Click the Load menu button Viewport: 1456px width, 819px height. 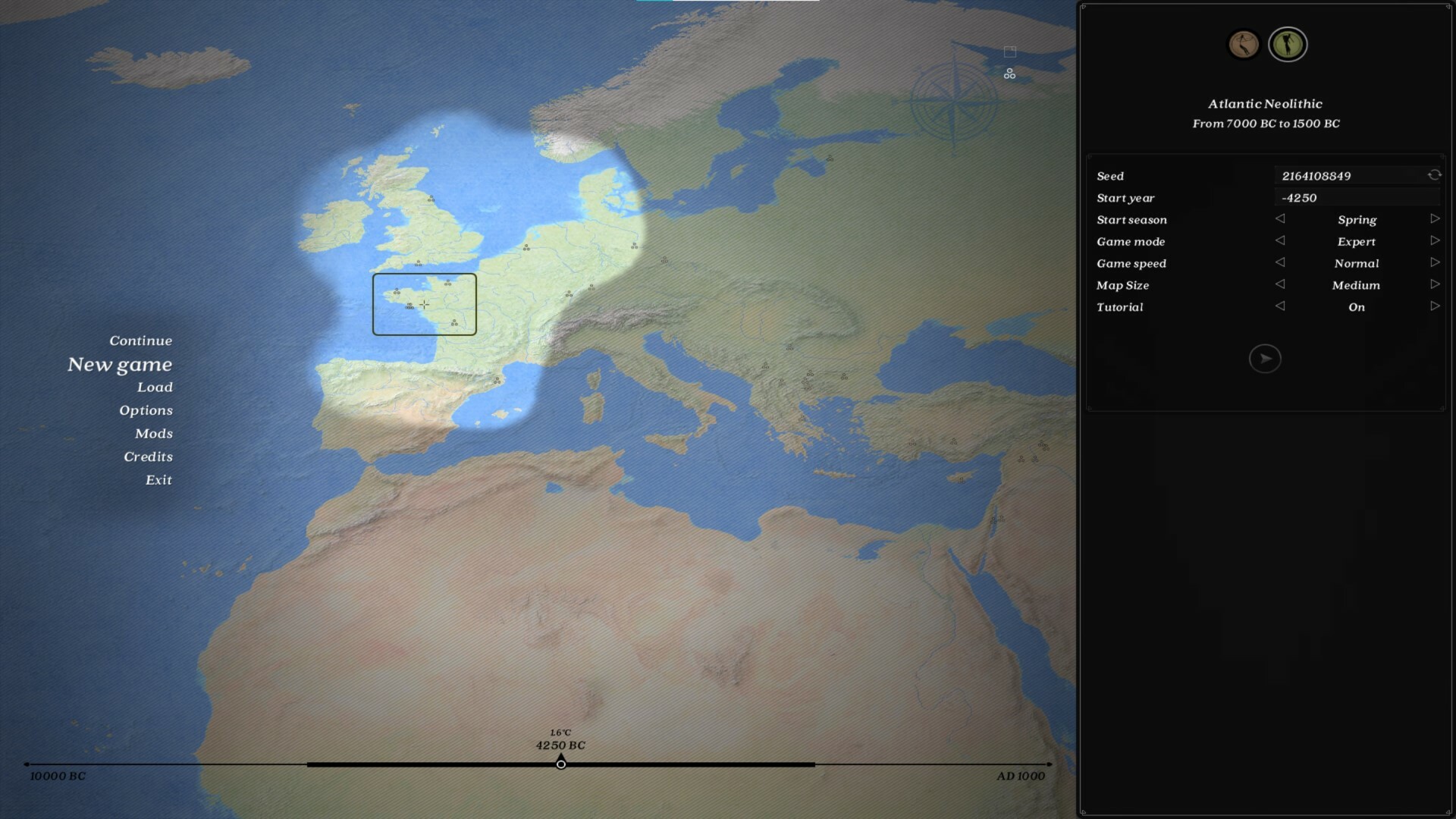(x=155, y=387)
